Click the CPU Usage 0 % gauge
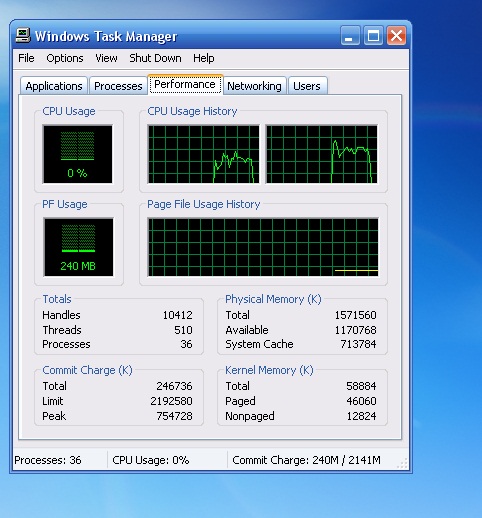 tap(77, 154)
